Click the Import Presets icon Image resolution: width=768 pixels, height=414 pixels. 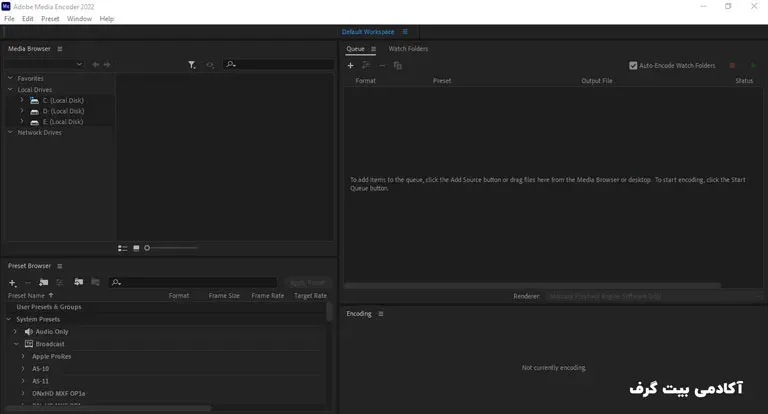point(78,282)
